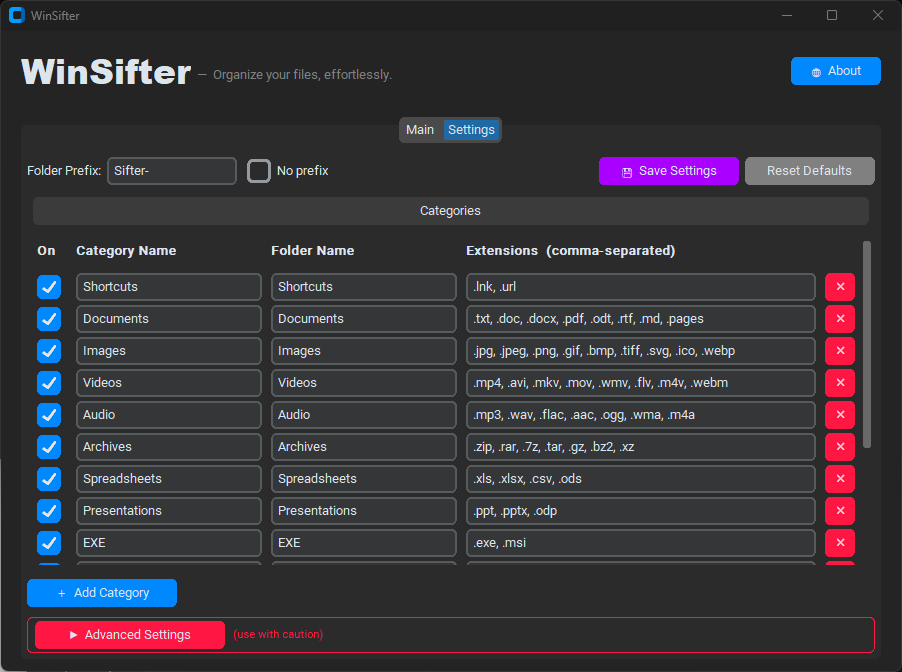Uncheck the Documents category

pyautogui.click(x=49, y=319)
